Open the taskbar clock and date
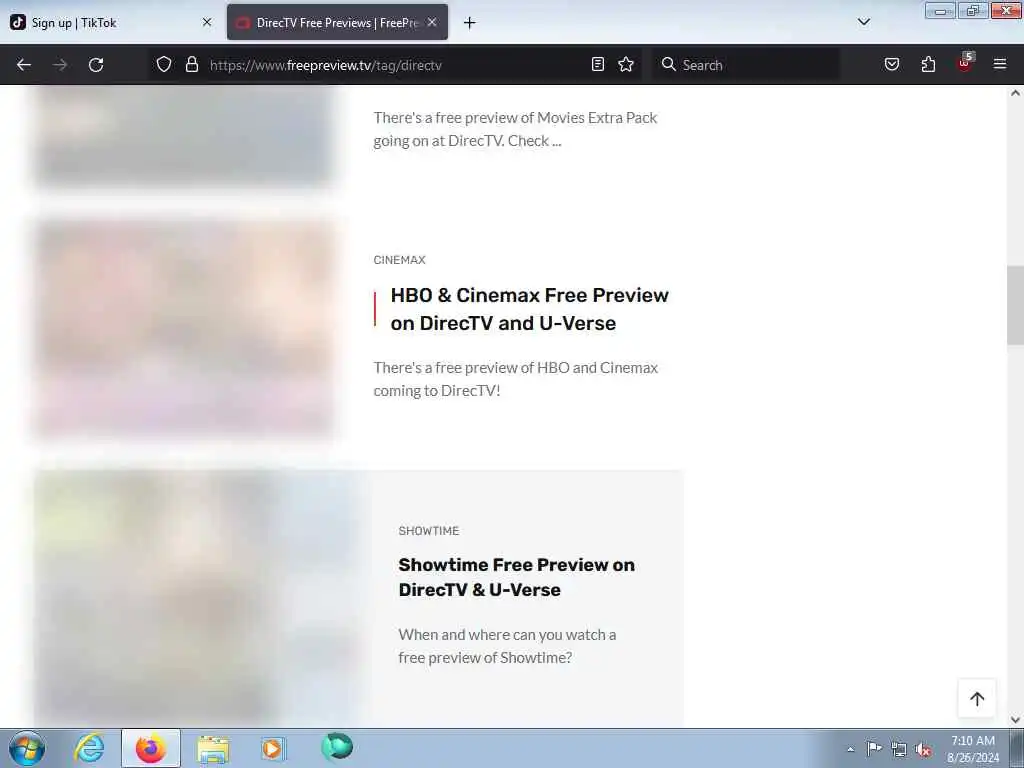 [x=973, y=749]
